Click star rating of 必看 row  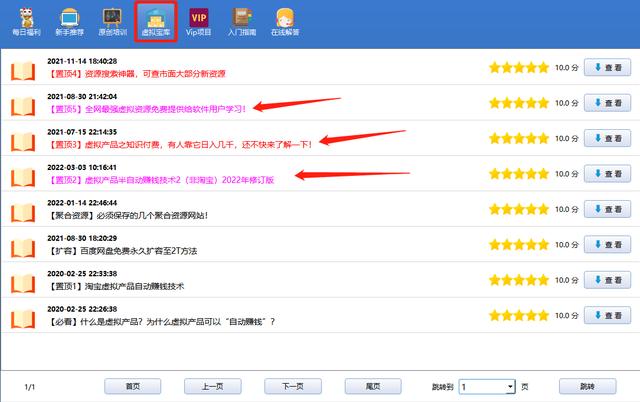[519, 315]
